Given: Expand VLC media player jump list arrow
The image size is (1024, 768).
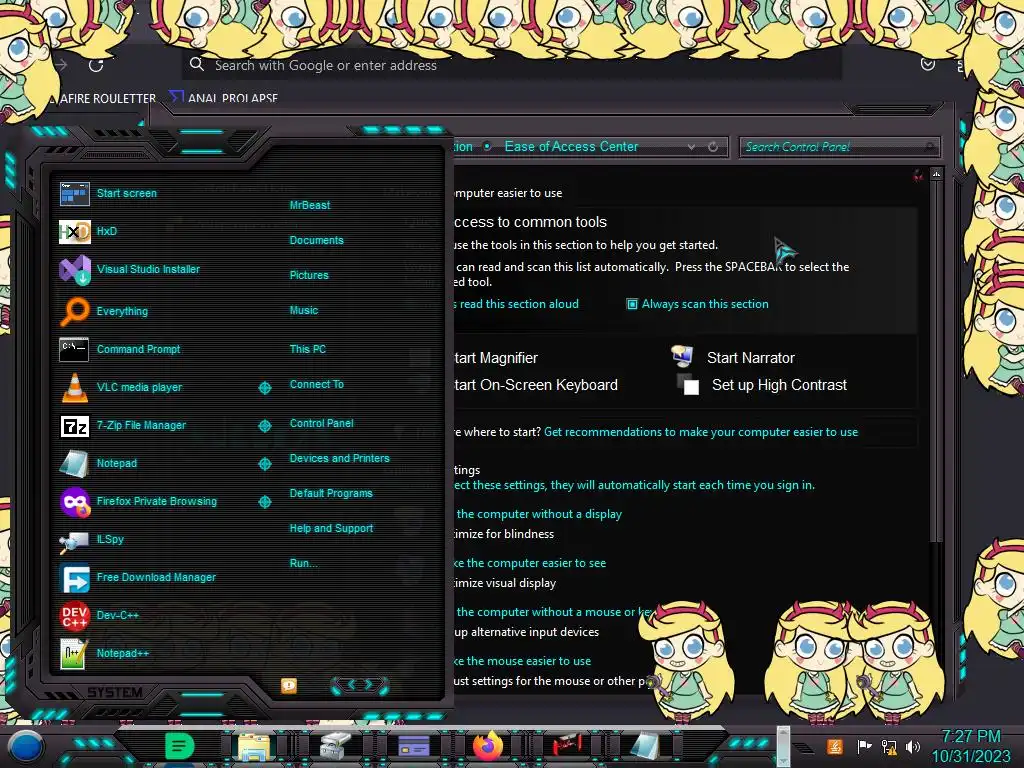Looking at the screenshot, I should coord(264,388).
